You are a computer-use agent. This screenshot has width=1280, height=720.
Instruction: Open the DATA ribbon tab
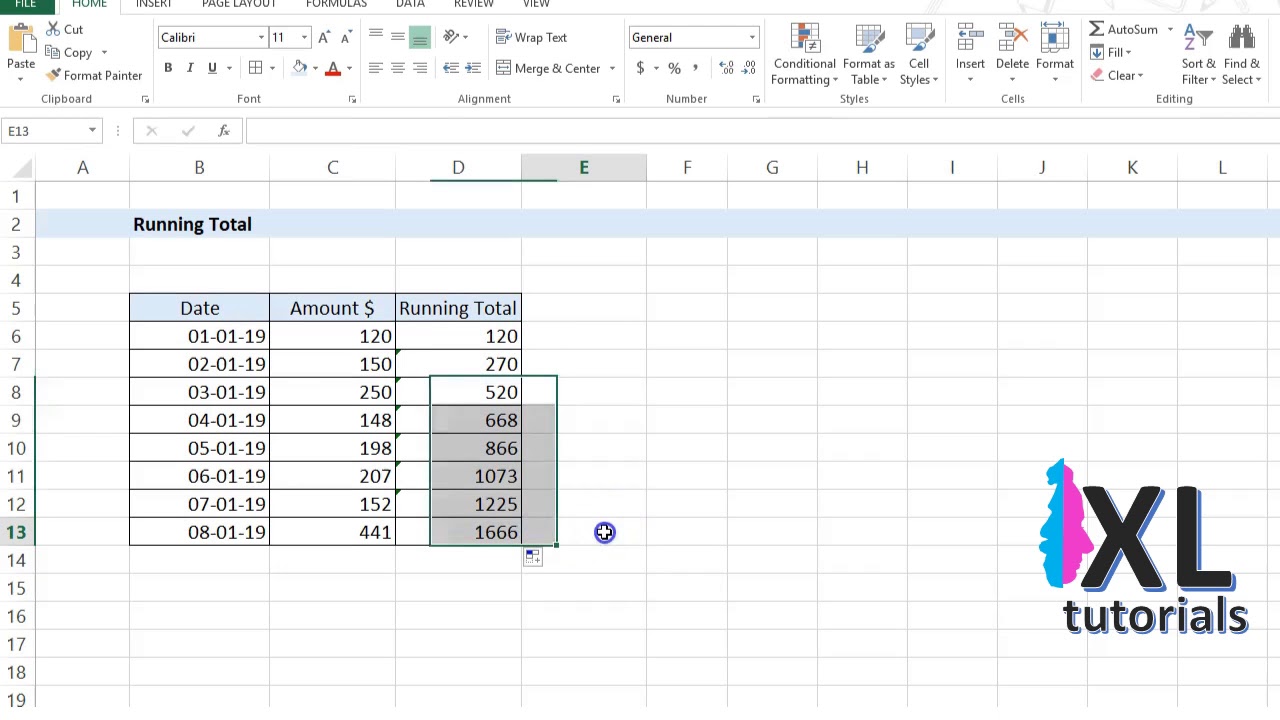click(x=410, y=4)
